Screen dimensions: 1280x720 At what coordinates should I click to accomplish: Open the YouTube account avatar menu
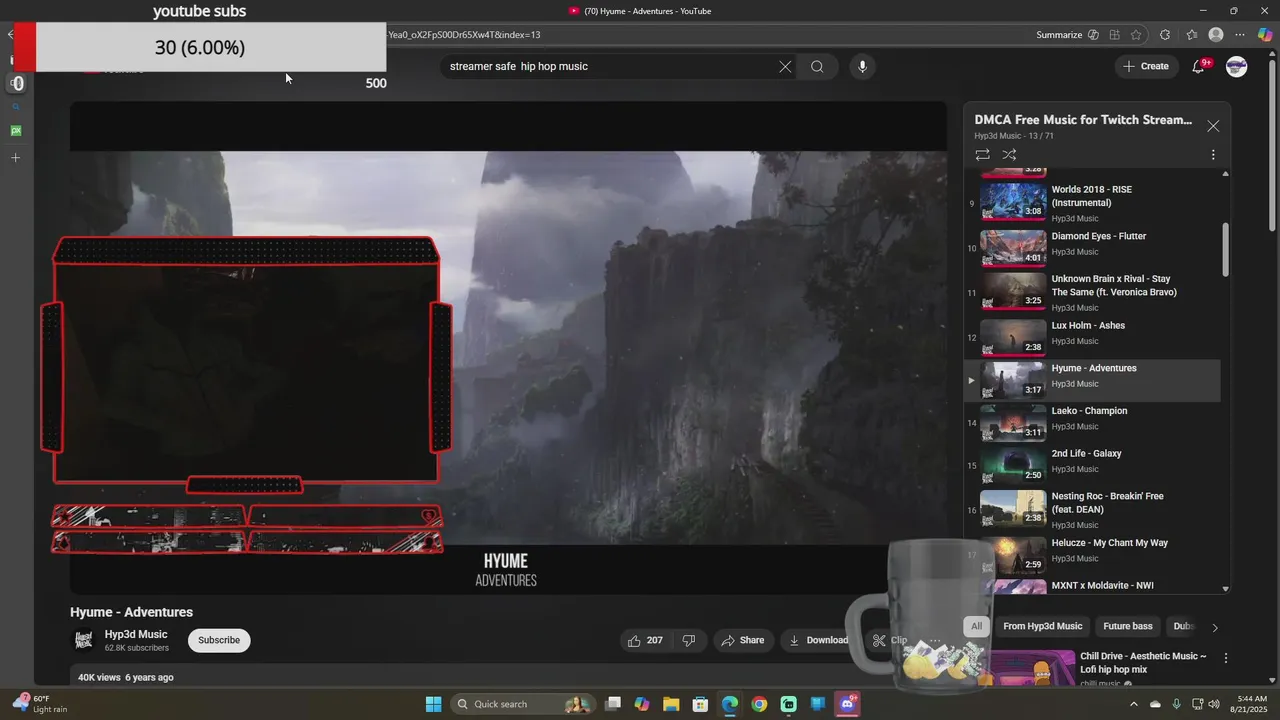(x=1237, y=66)
